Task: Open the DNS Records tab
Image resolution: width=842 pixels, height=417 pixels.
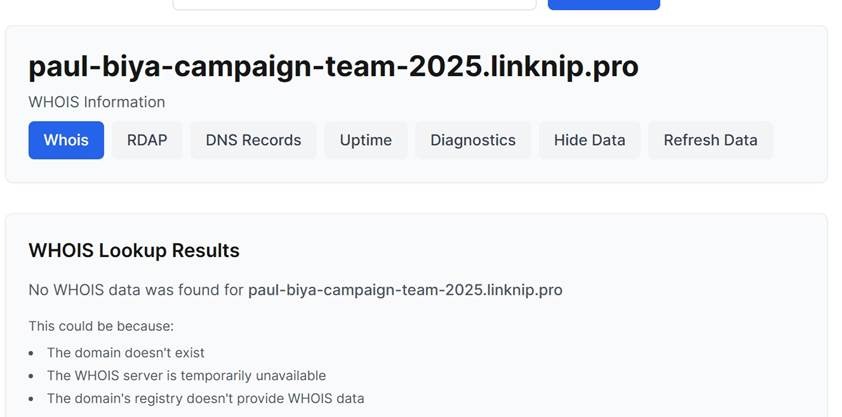Action: (x=253, y=140)
